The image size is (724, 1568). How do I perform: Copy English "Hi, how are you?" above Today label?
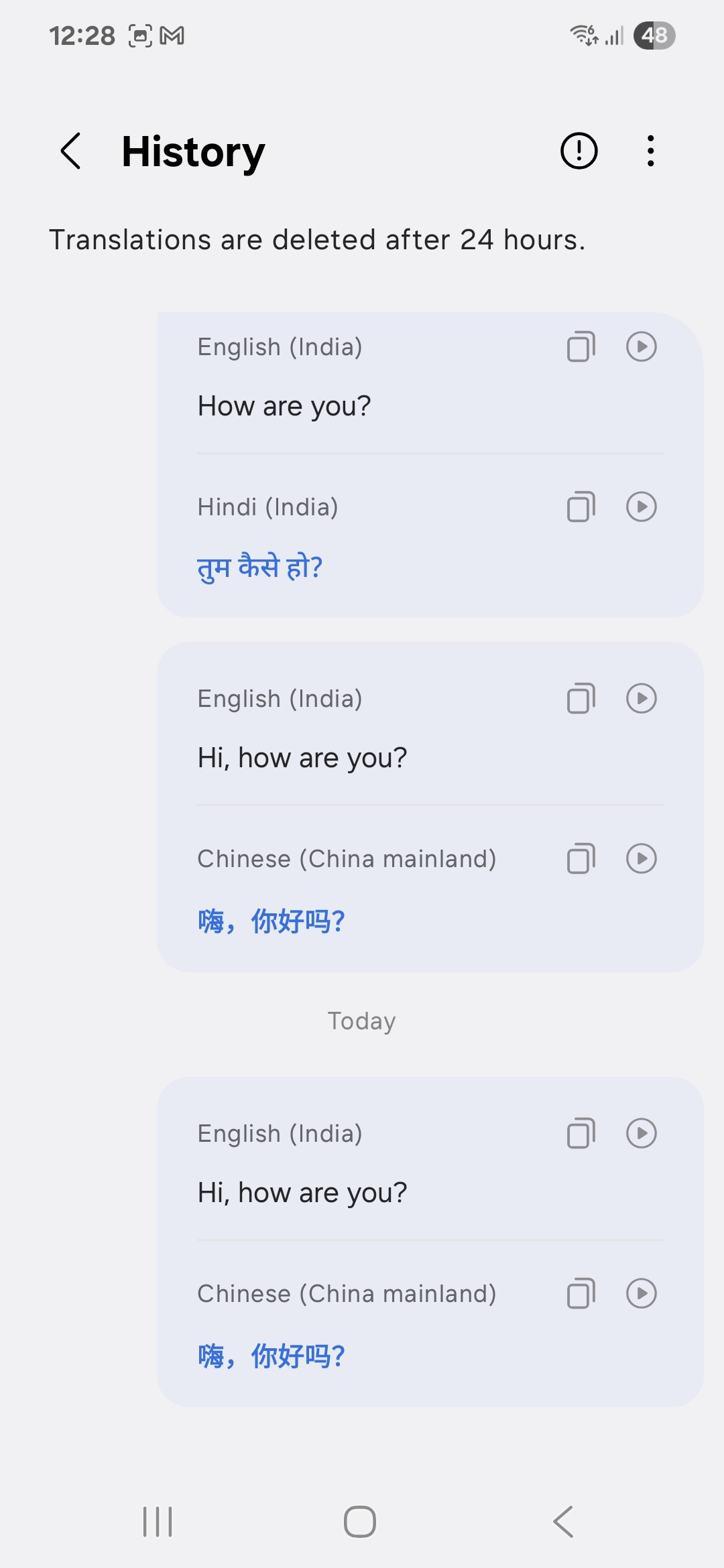(581, 699)
